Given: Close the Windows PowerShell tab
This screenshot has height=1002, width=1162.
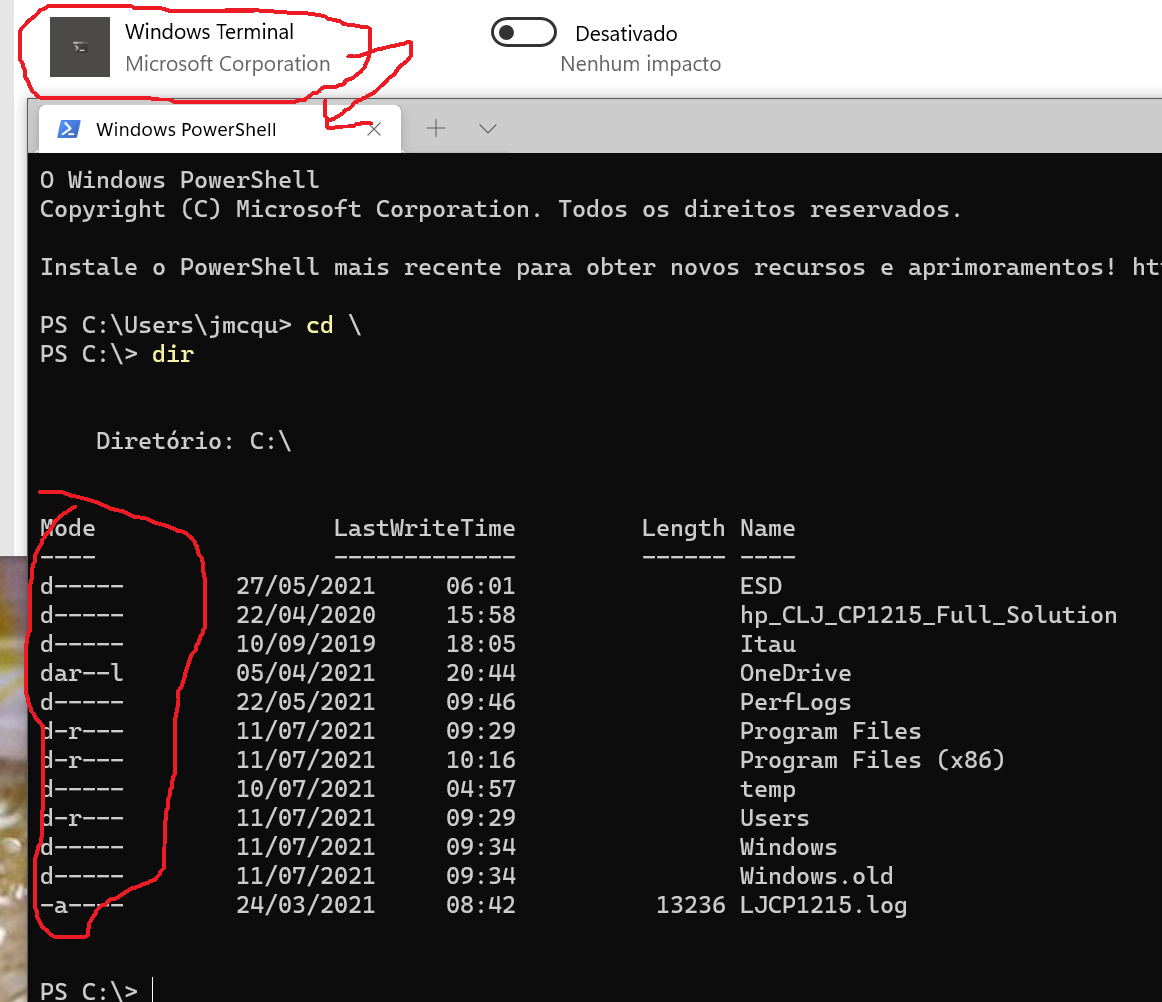Looking at the screenshot, I should click(374, 129).
